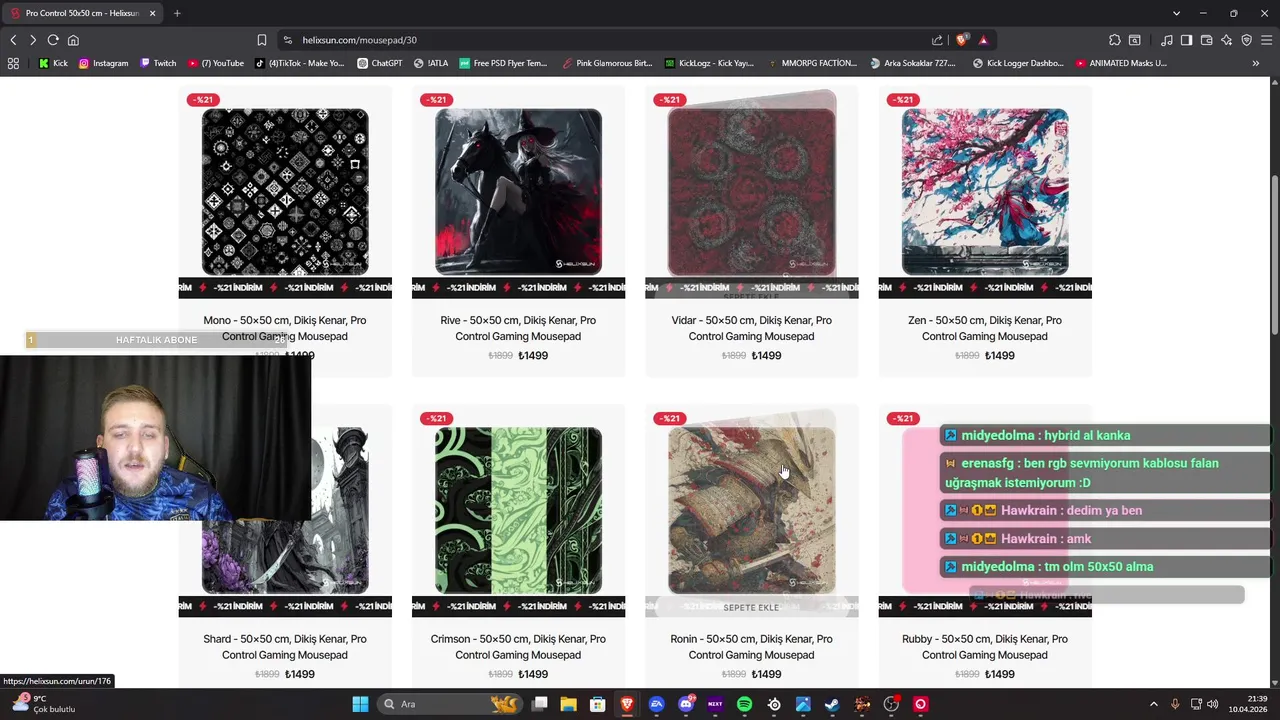Open the taskbar volume speaker icon
Viewport: 1280px width, 720px height.
click(1214, 704)
